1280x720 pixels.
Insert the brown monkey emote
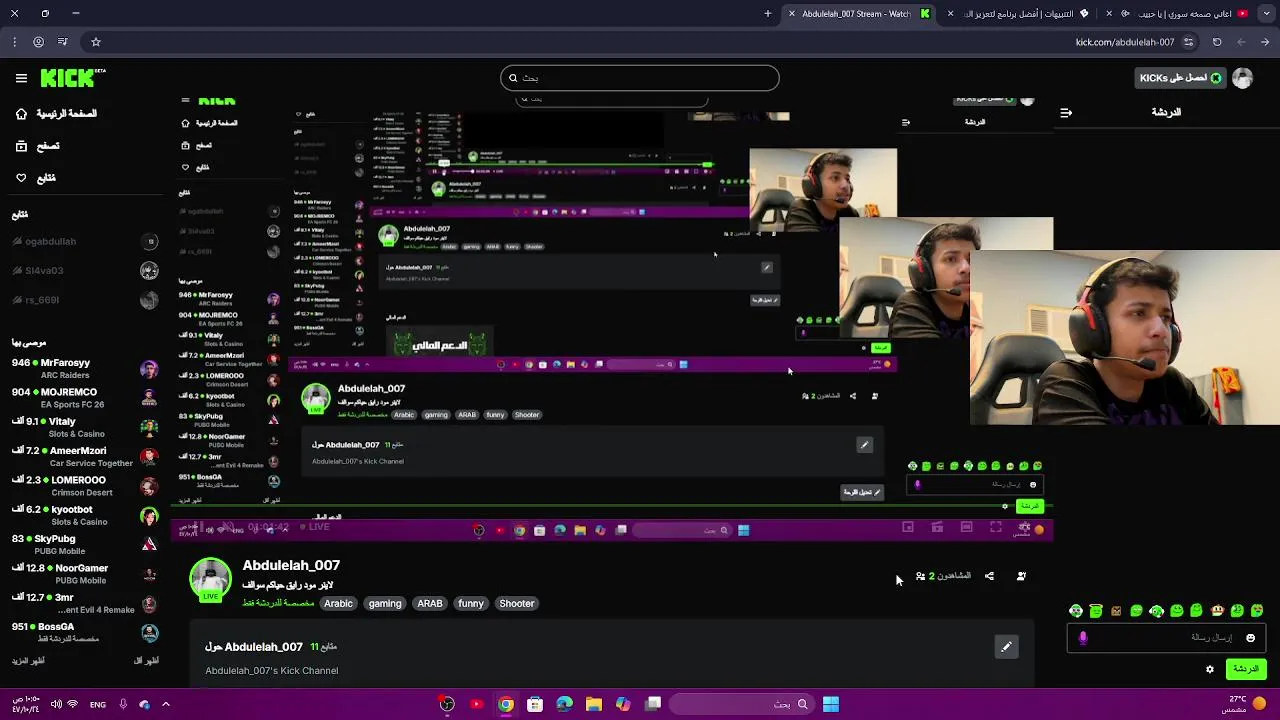click(x=1217, y=611)
